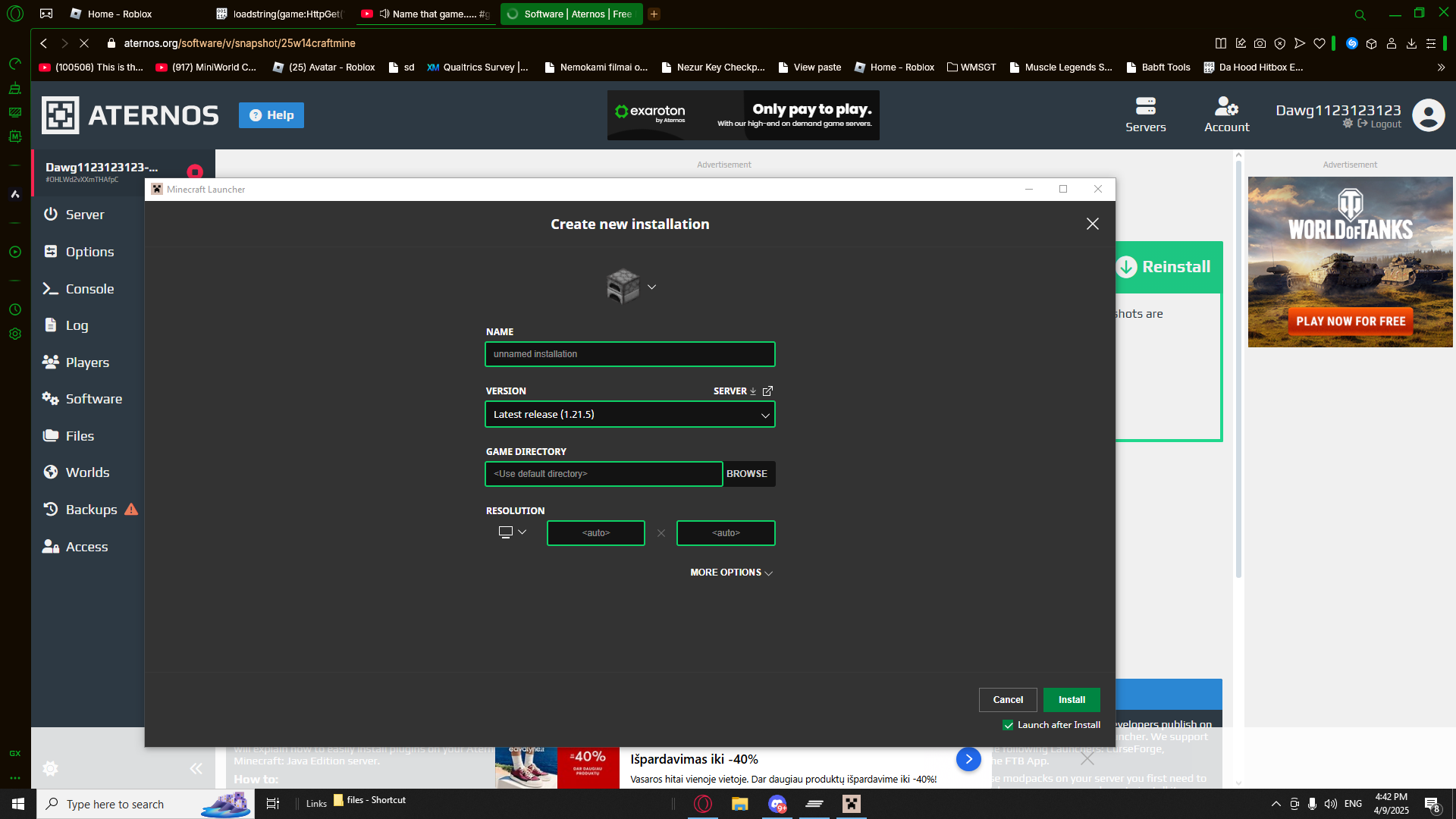Viewport: 1456px width, 819px height.
Task: Click the Files folder icon in sidebar
Action: point(51,436)
